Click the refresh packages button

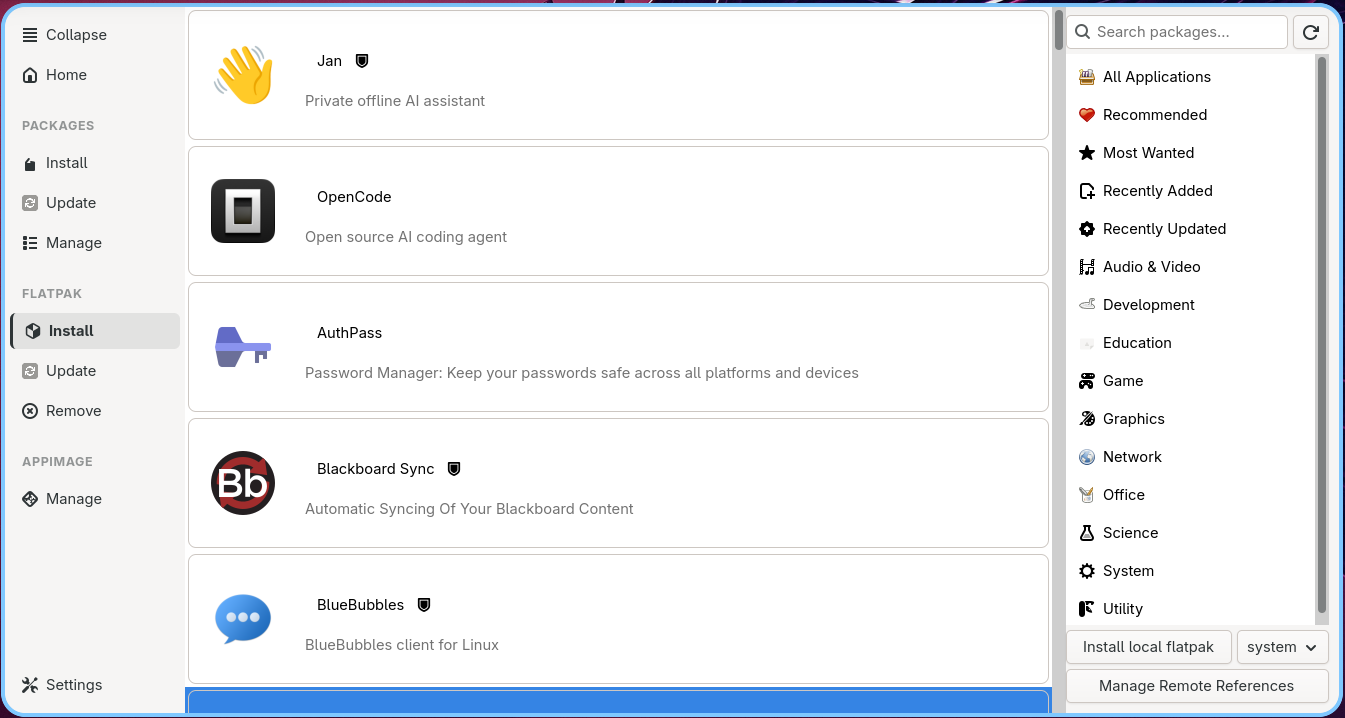(x=1311, y=32)
